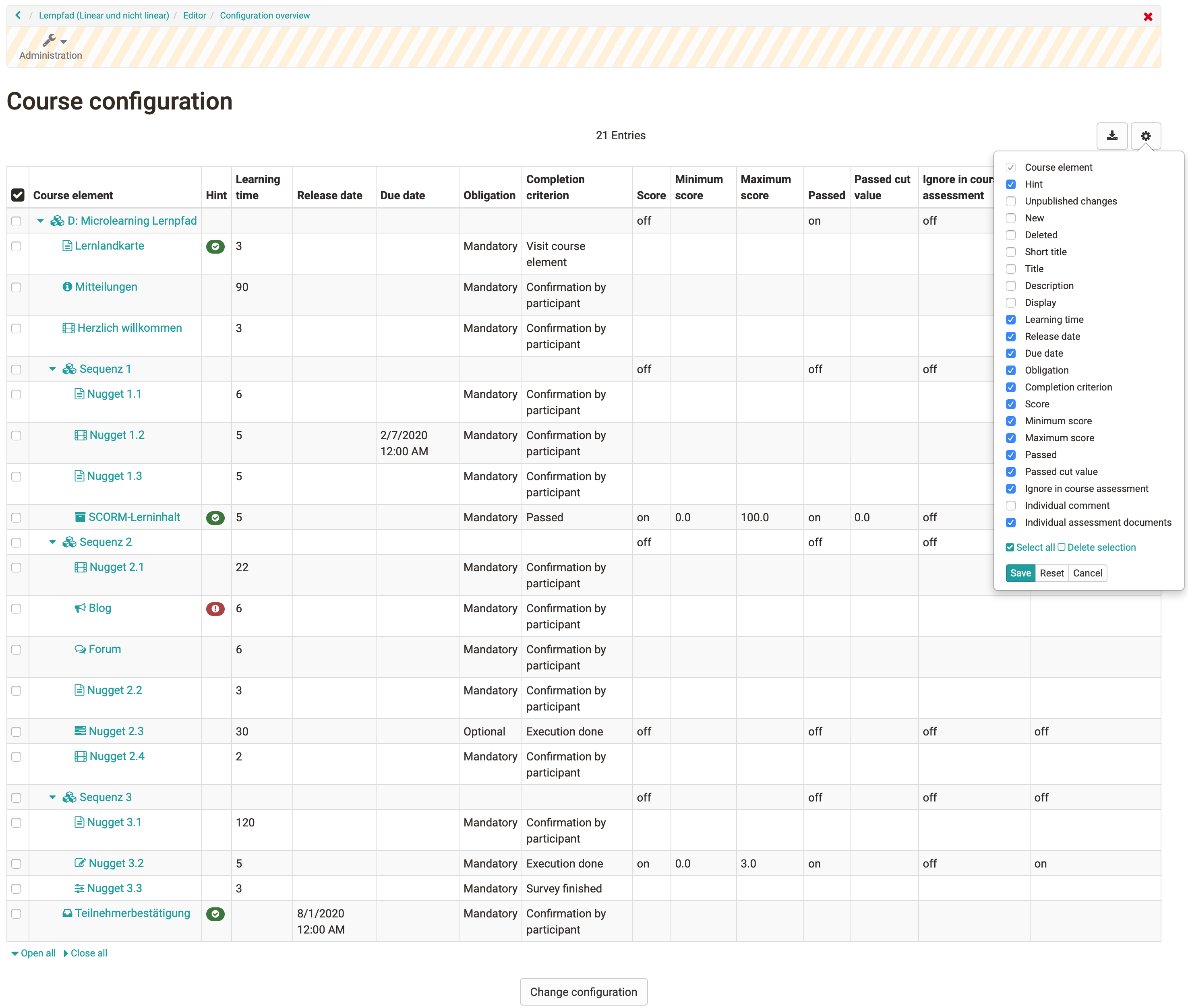Check the Lernlandkarte row checkbox
The width and height of the screenshot is (1188, 1008).
tap(16, 246)
